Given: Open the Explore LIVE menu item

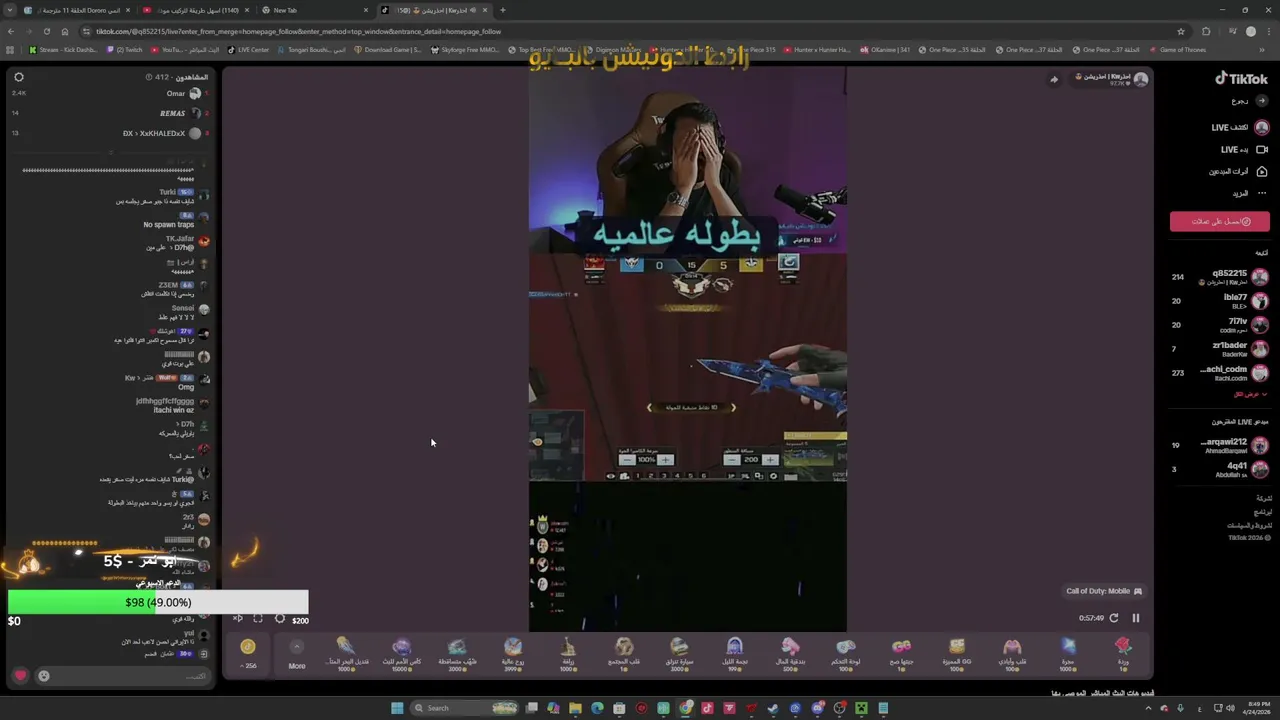Looking at the screenshot, I should coord(1240,128).
